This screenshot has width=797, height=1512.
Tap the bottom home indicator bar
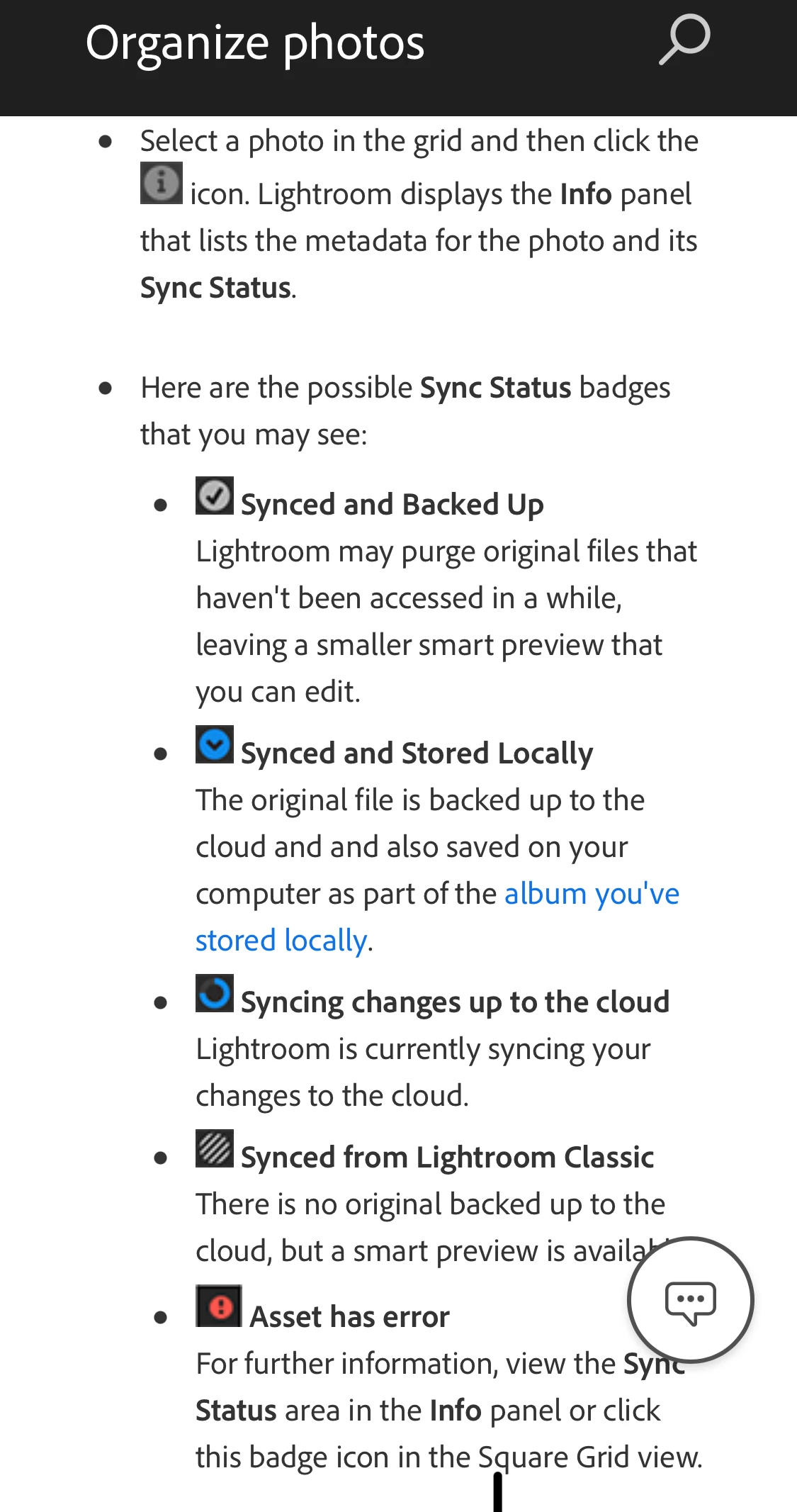pos(497,1492)
